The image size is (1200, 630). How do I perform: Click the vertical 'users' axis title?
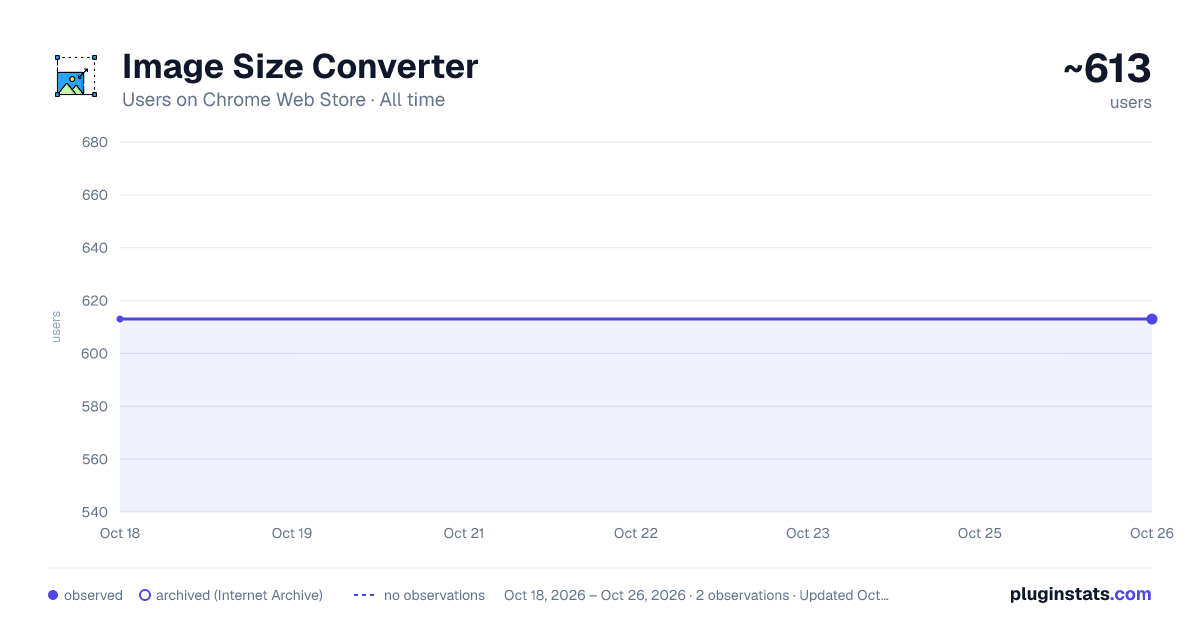pyautogui.click(x=56, y=327)
